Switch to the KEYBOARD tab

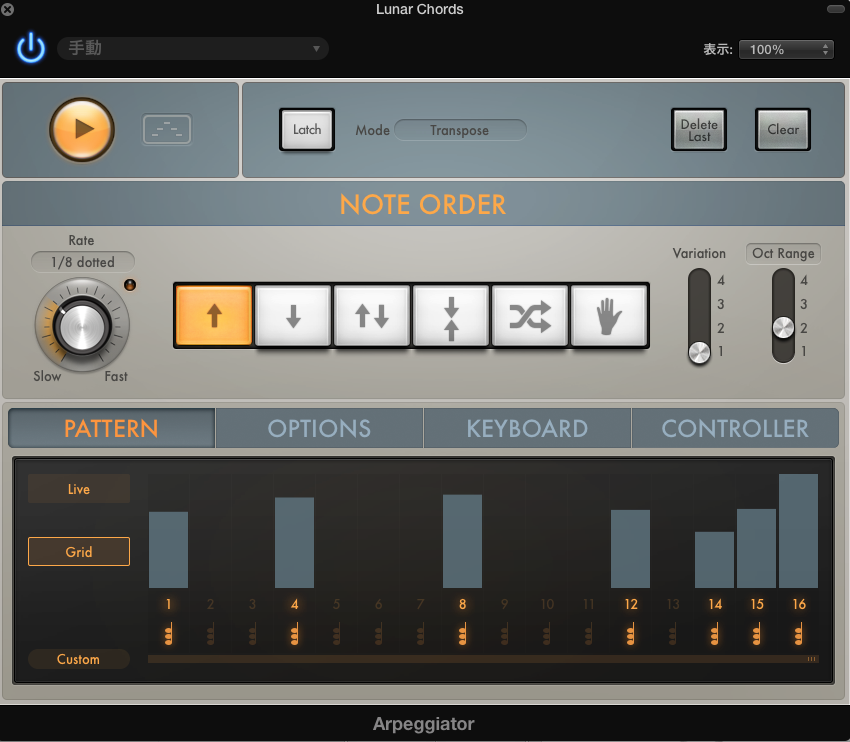point(527,428)
